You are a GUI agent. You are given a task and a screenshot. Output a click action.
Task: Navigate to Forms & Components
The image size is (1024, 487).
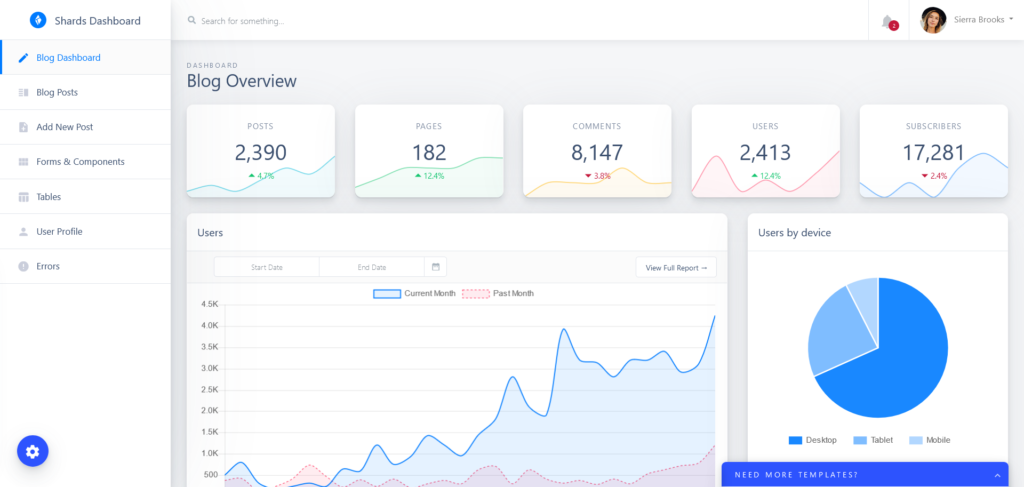[86, 162]
